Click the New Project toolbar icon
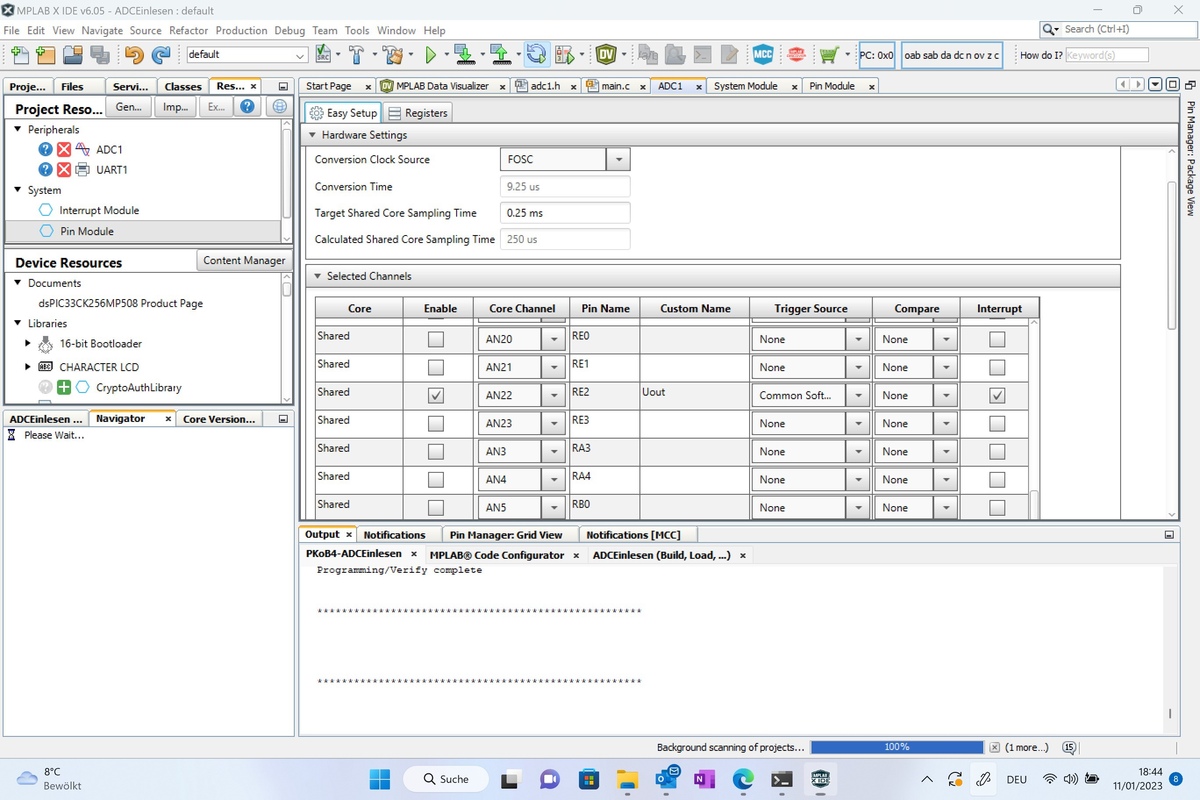 click(45, 54)
